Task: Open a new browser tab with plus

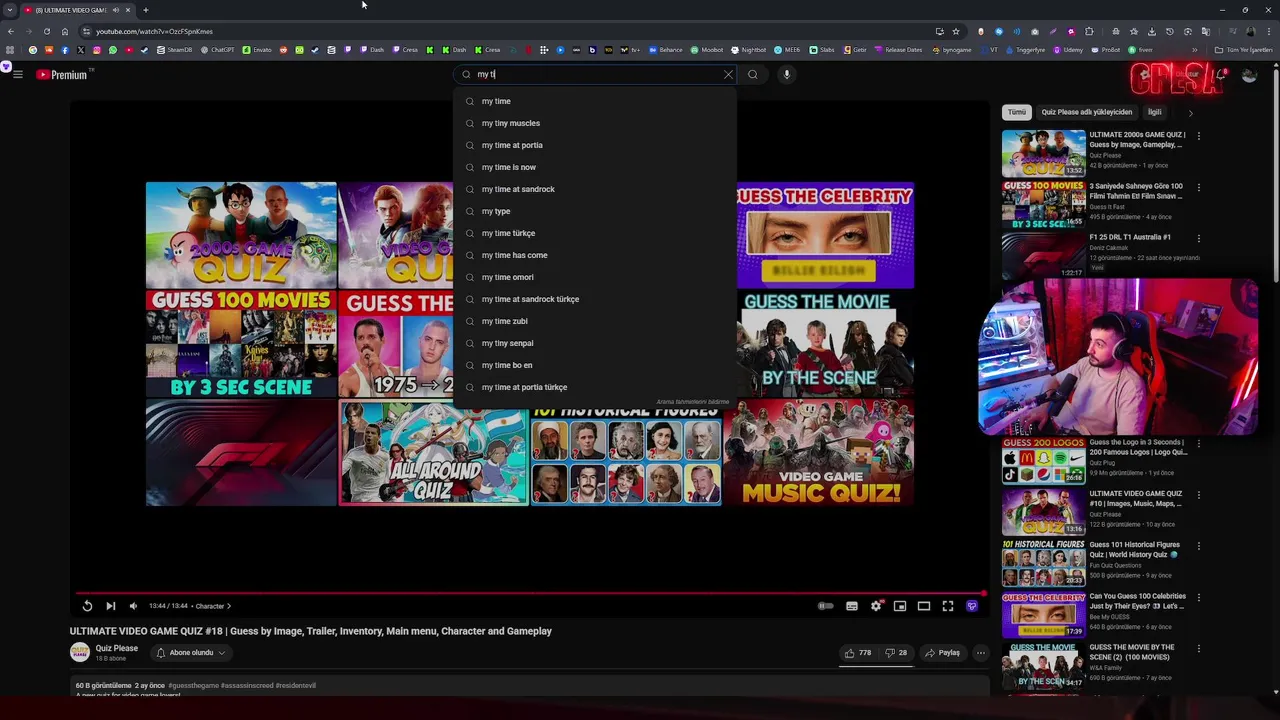Action: [146, 10]
